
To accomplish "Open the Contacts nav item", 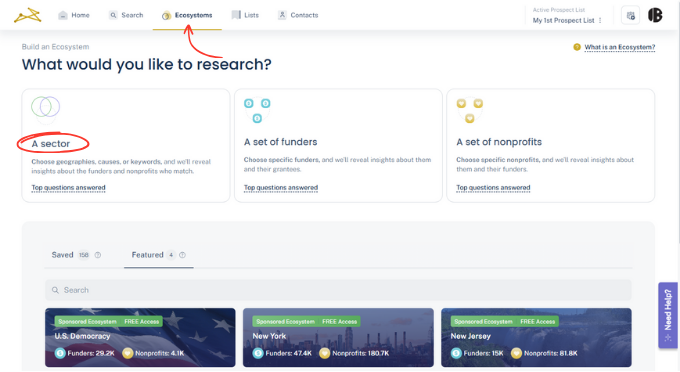I will (298, 15).
